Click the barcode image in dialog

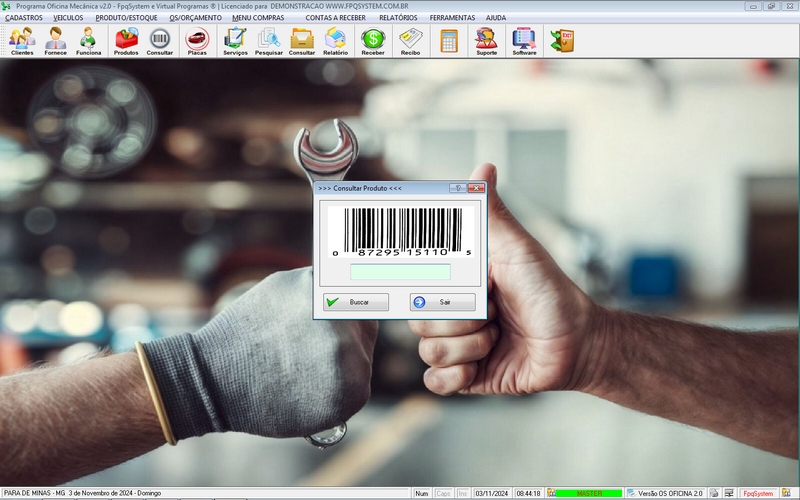401,232
